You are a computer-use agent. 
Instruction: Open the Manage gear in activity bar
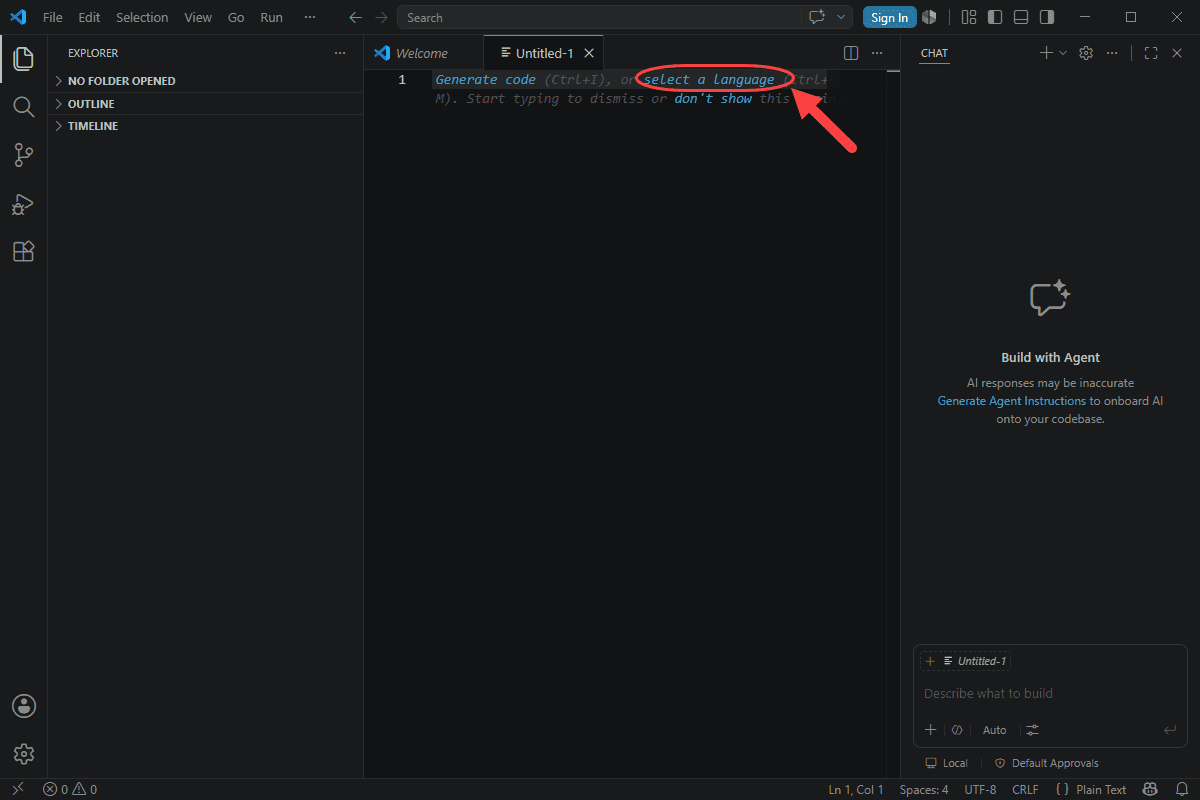23,754
